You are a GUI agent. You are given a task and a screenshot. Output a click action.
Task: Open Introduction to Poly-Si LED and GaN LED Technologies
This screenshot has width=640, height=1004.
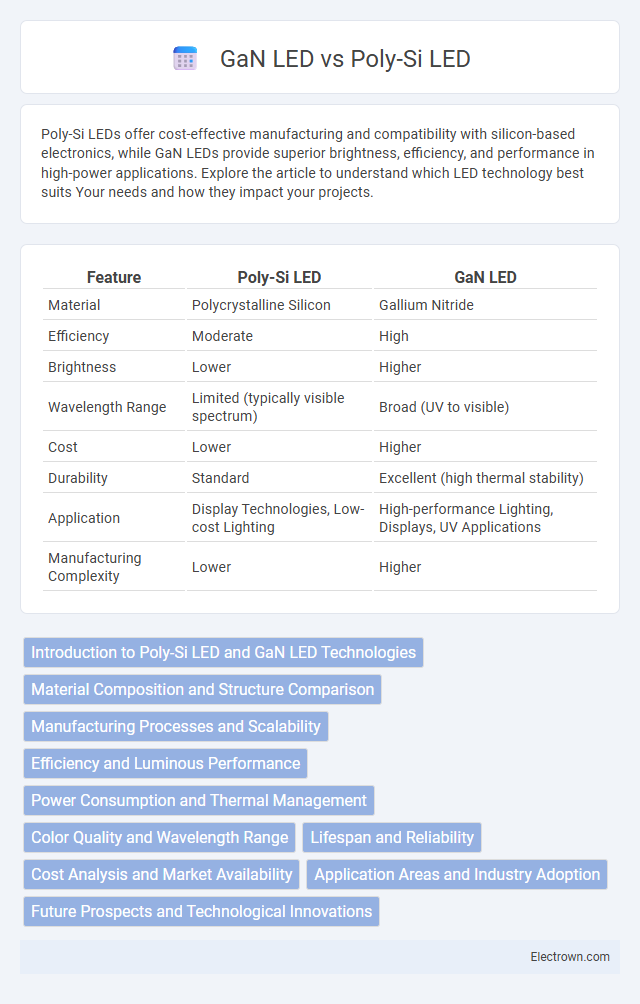[223, 652]
